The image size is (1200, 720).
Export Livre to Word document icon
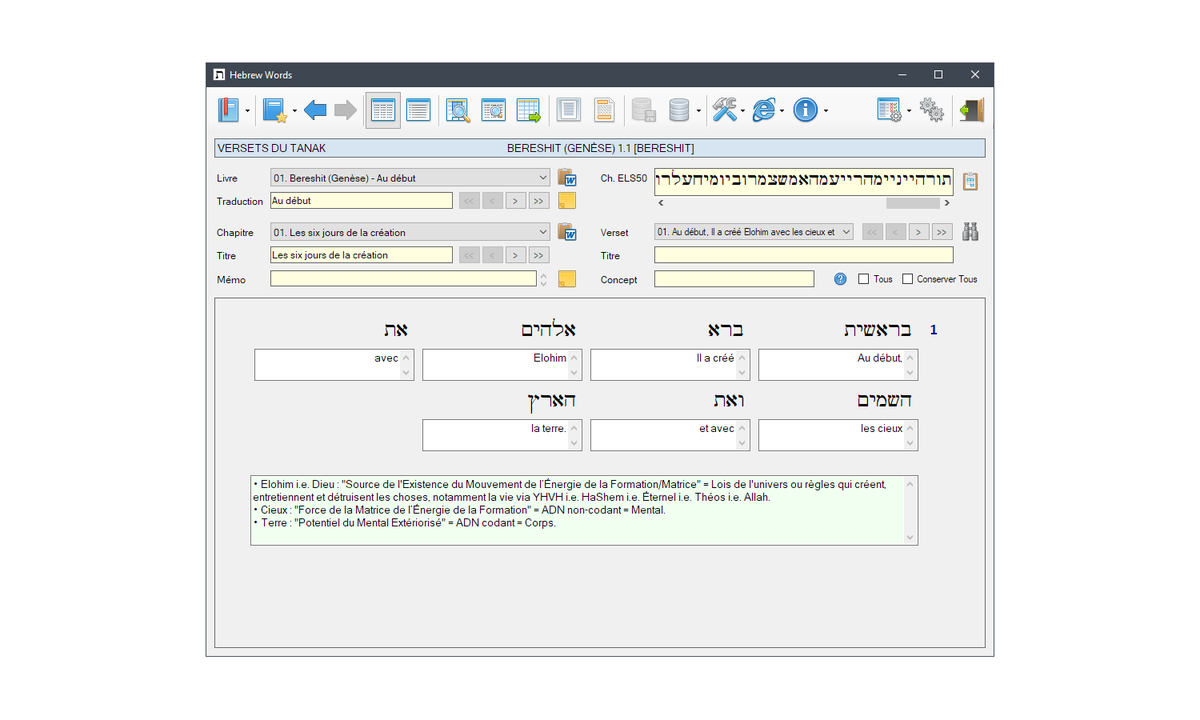click(x=568, y=178)
